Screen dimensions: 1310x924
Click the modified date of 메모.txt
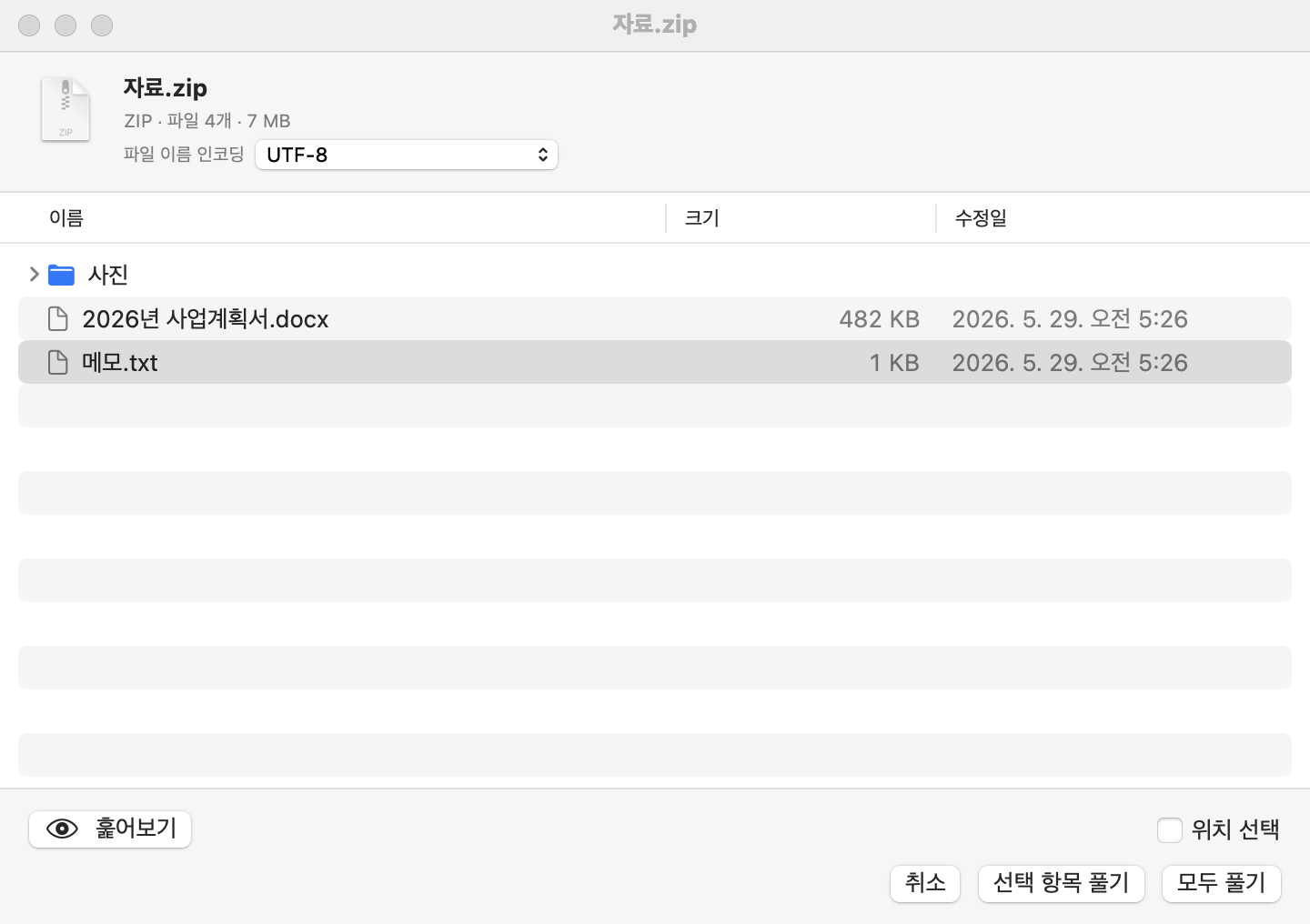coord(1070,363)
